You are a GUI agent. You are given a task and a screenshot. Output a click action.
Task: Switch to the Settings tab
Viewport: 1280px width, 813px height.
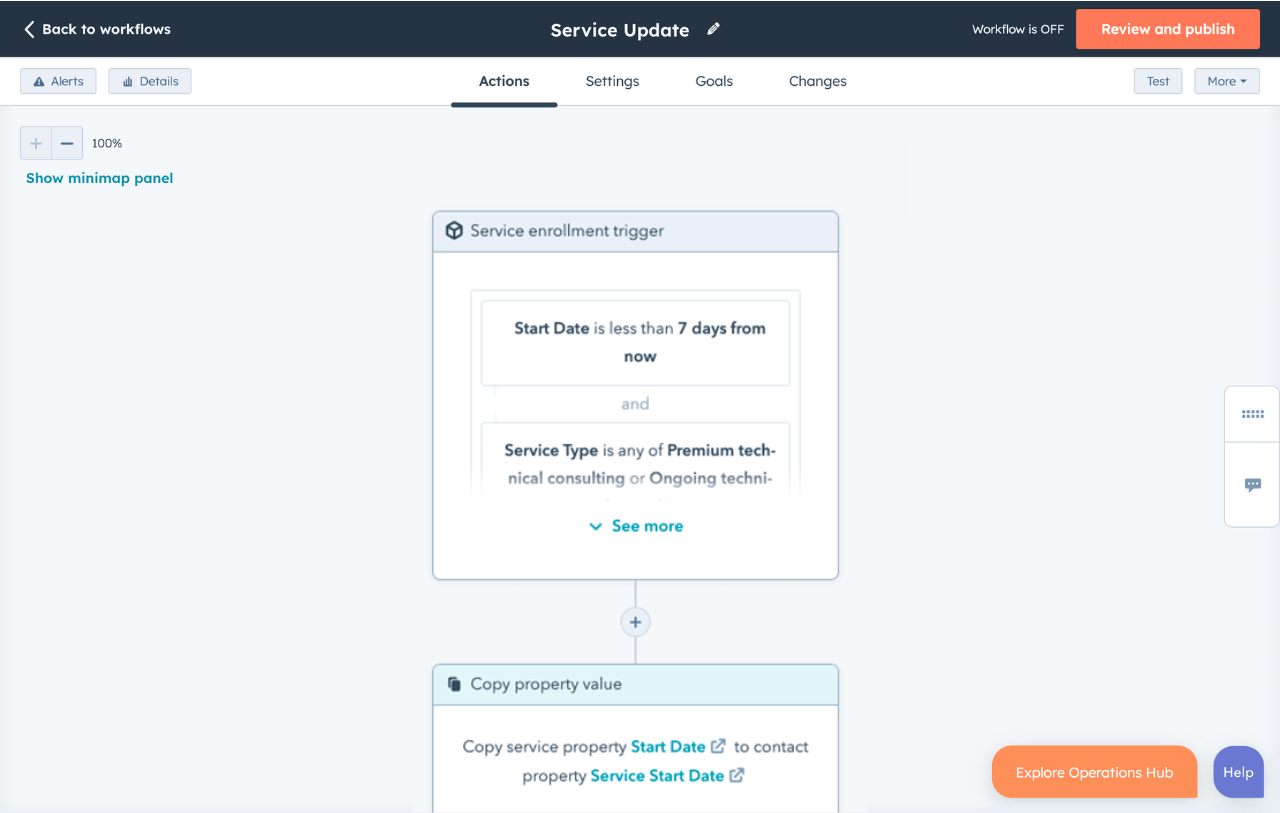pos(612,81)
